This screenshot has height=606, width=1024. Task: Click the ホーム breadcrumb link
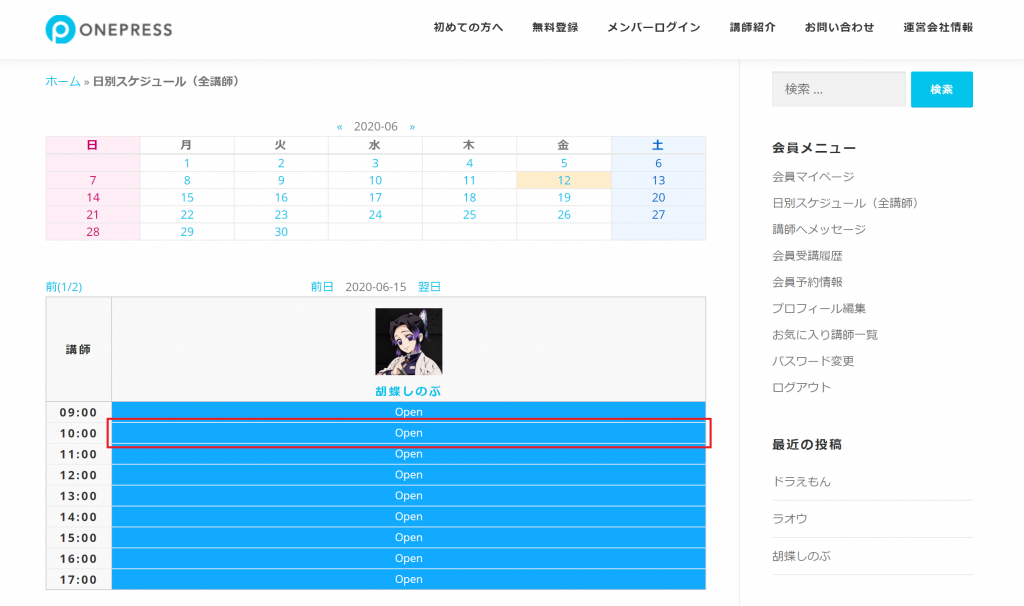click(63, 82)
